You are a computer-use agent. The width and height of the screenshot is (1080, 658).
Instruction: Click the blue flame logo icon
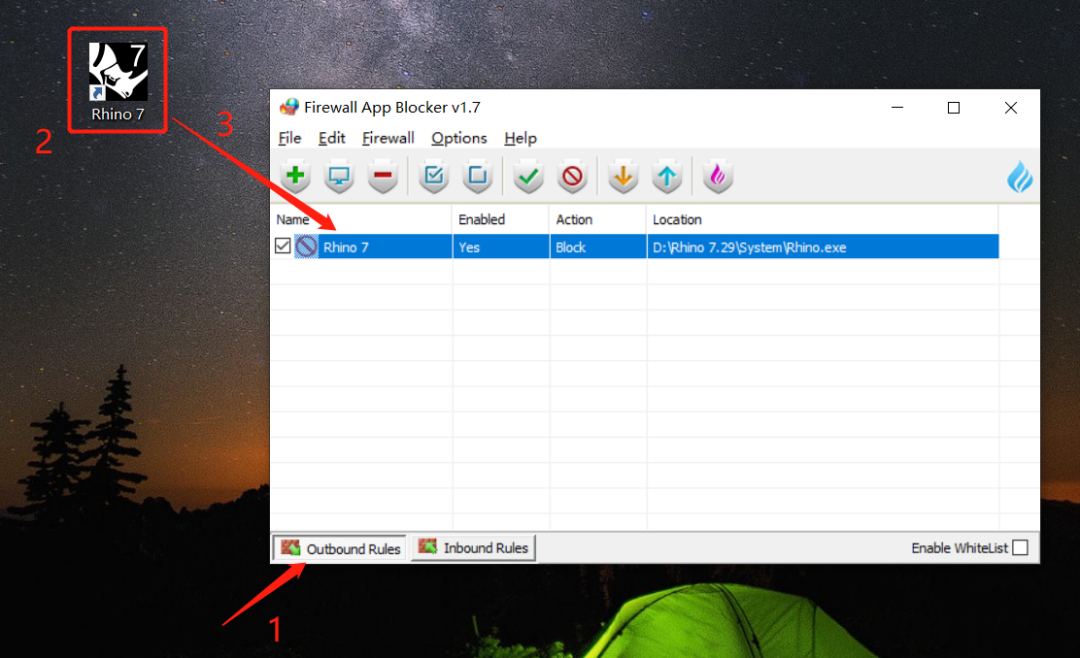click(1019, 177)
